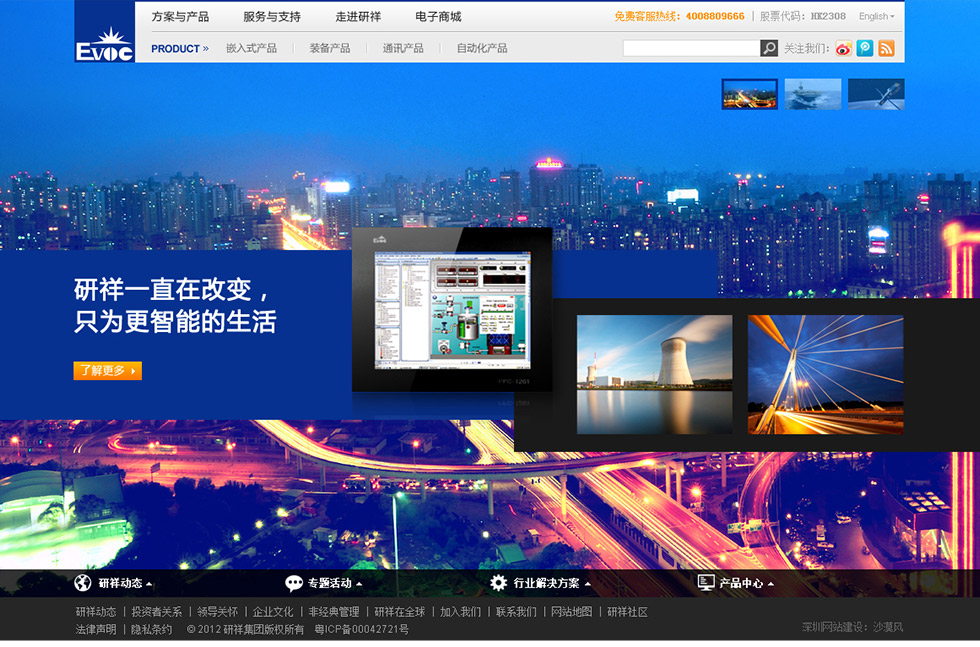The width and height of the screenshot is (980, 647).
Task: Click the EVOC logo
Action: [x=104, y=31]
